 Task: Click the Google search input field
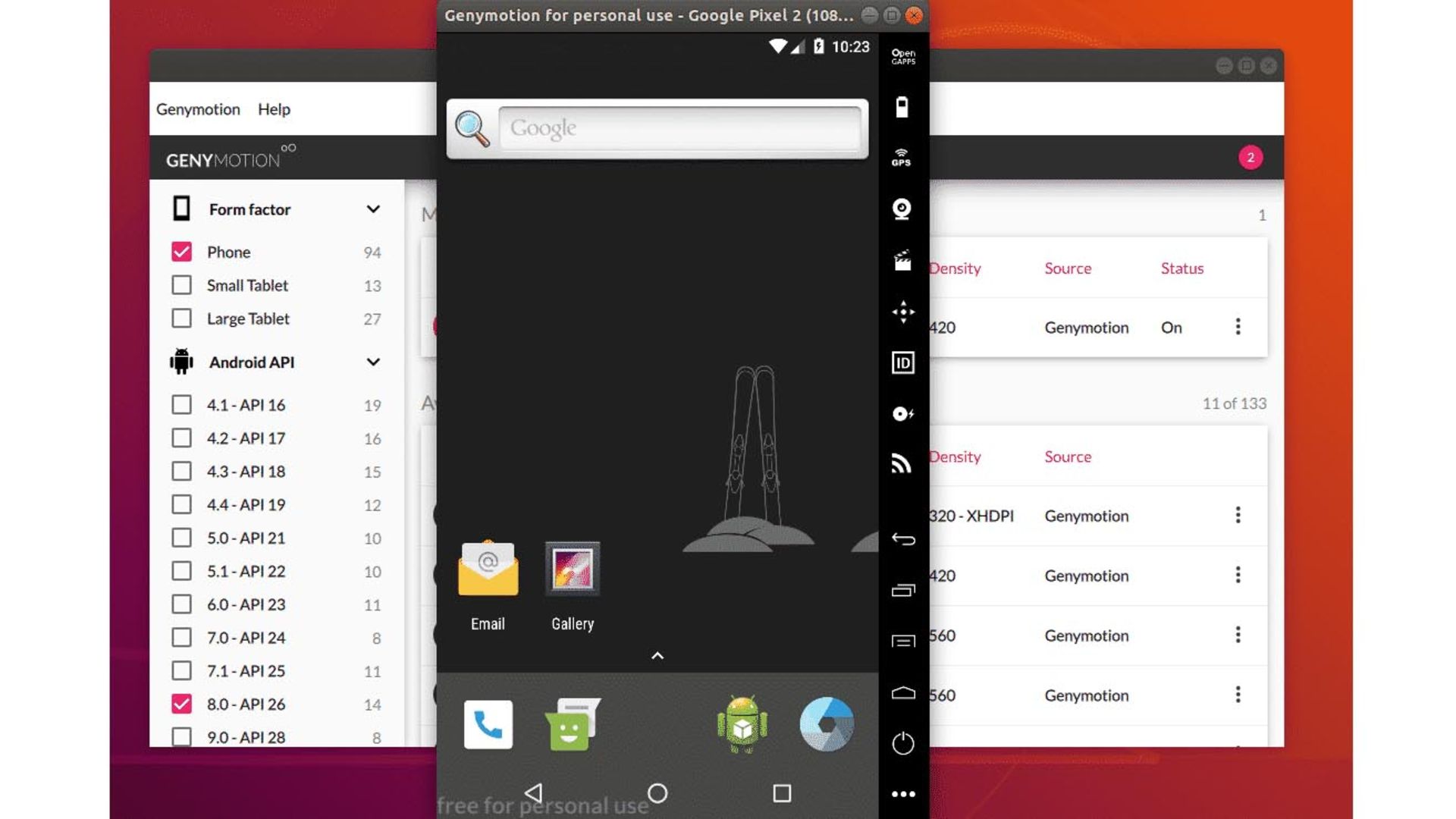point(685,128)
